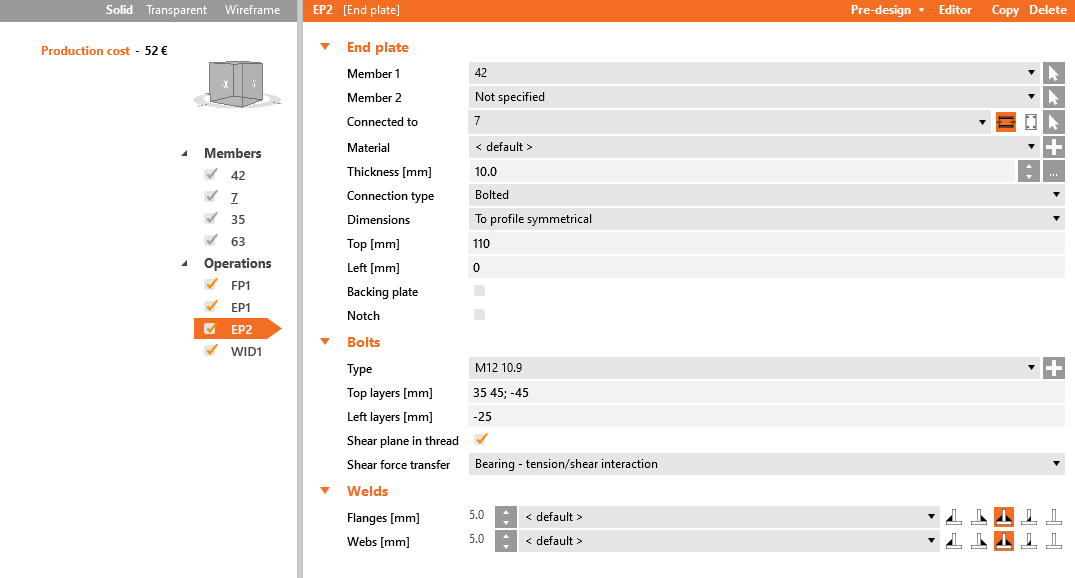Add a new Material with the plus icon
Image resolution: width=1075 pixels, height=578 pixels.
click(1054, 147)
